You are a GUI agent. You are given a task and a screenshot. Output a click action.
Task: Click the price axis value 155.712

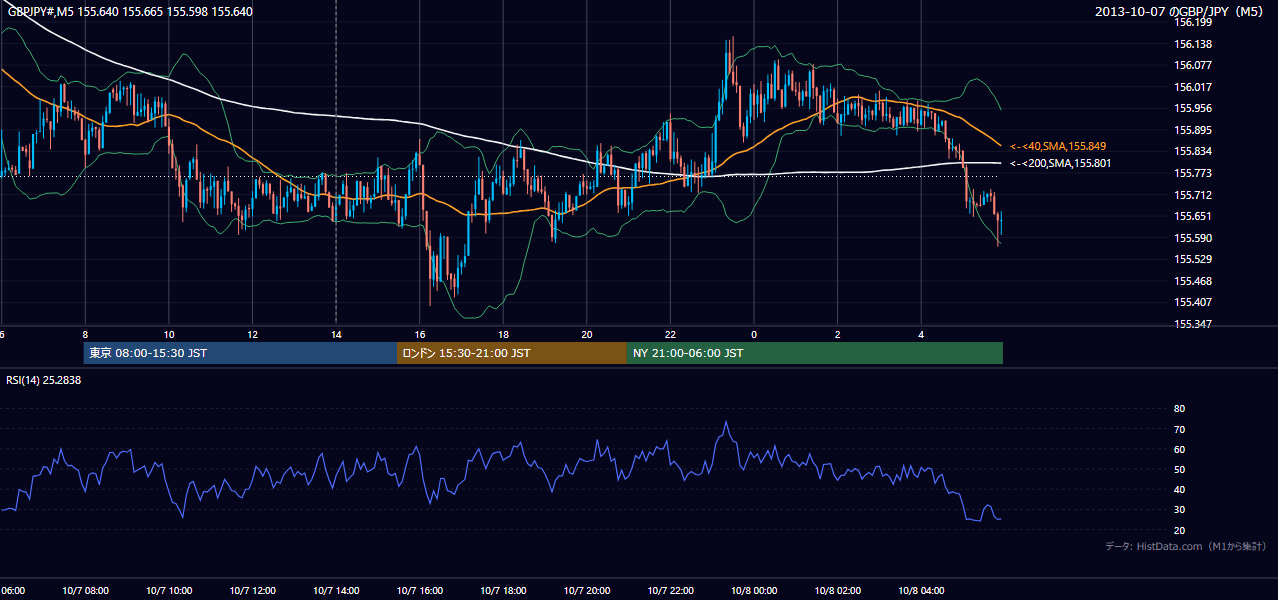pos(1193,195)
